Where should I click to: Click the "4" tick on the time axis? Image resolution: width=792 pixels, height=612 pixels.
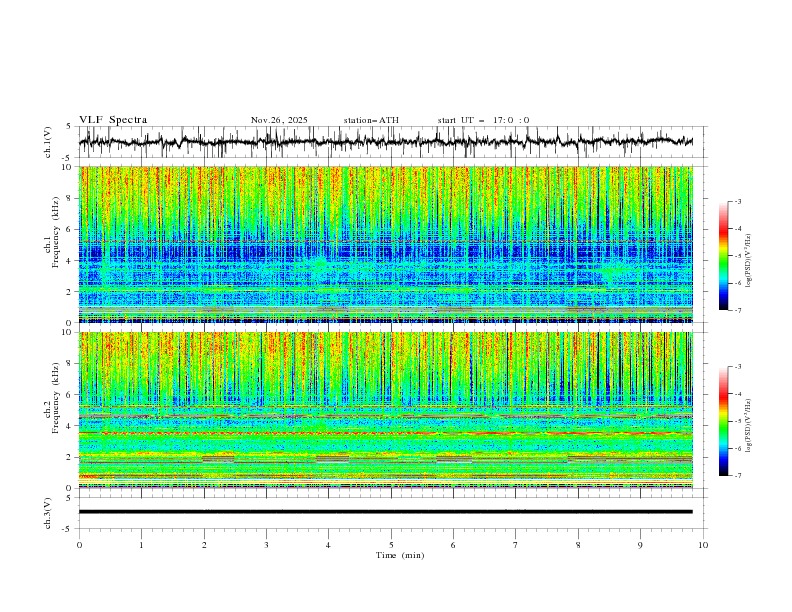328,545
